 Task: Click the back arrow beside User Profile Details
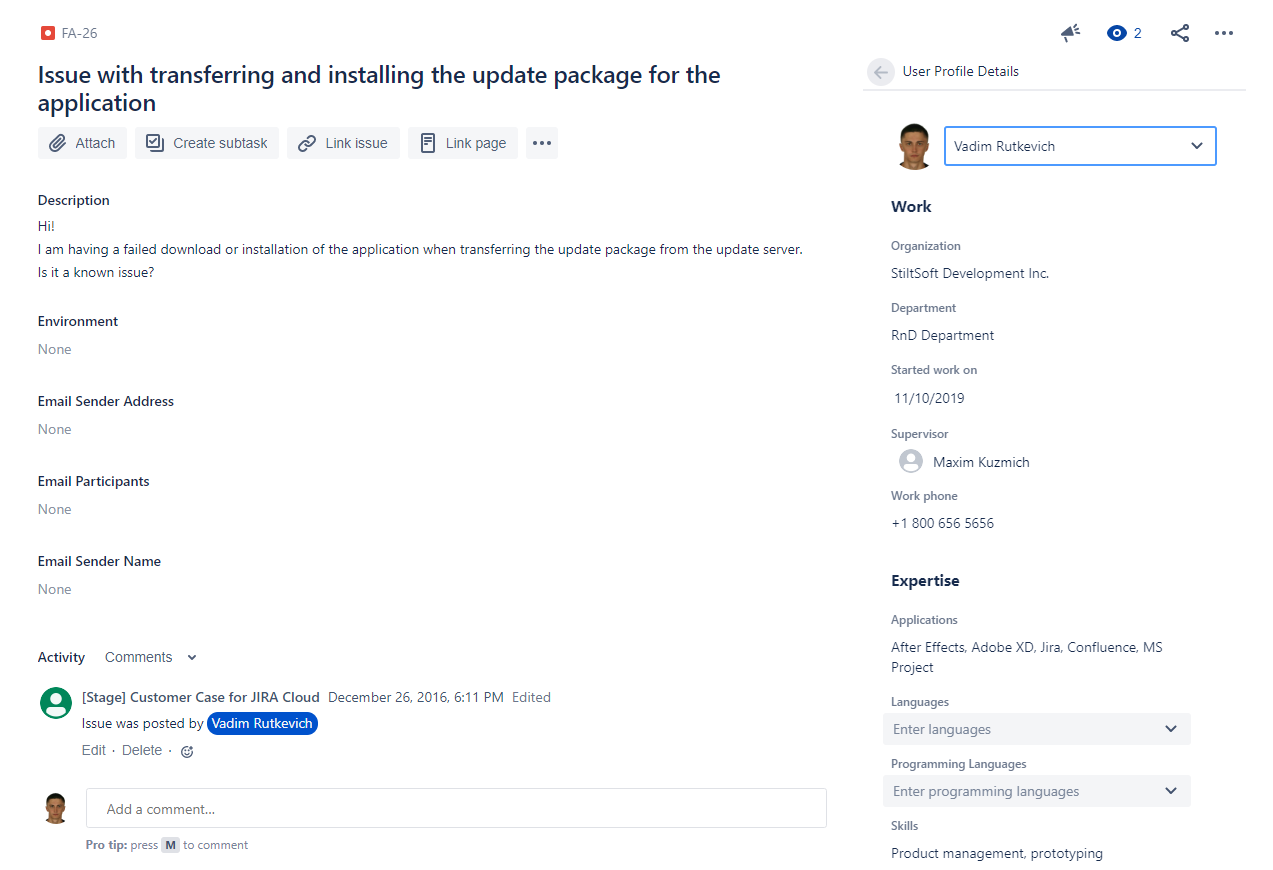click(880, 72)
